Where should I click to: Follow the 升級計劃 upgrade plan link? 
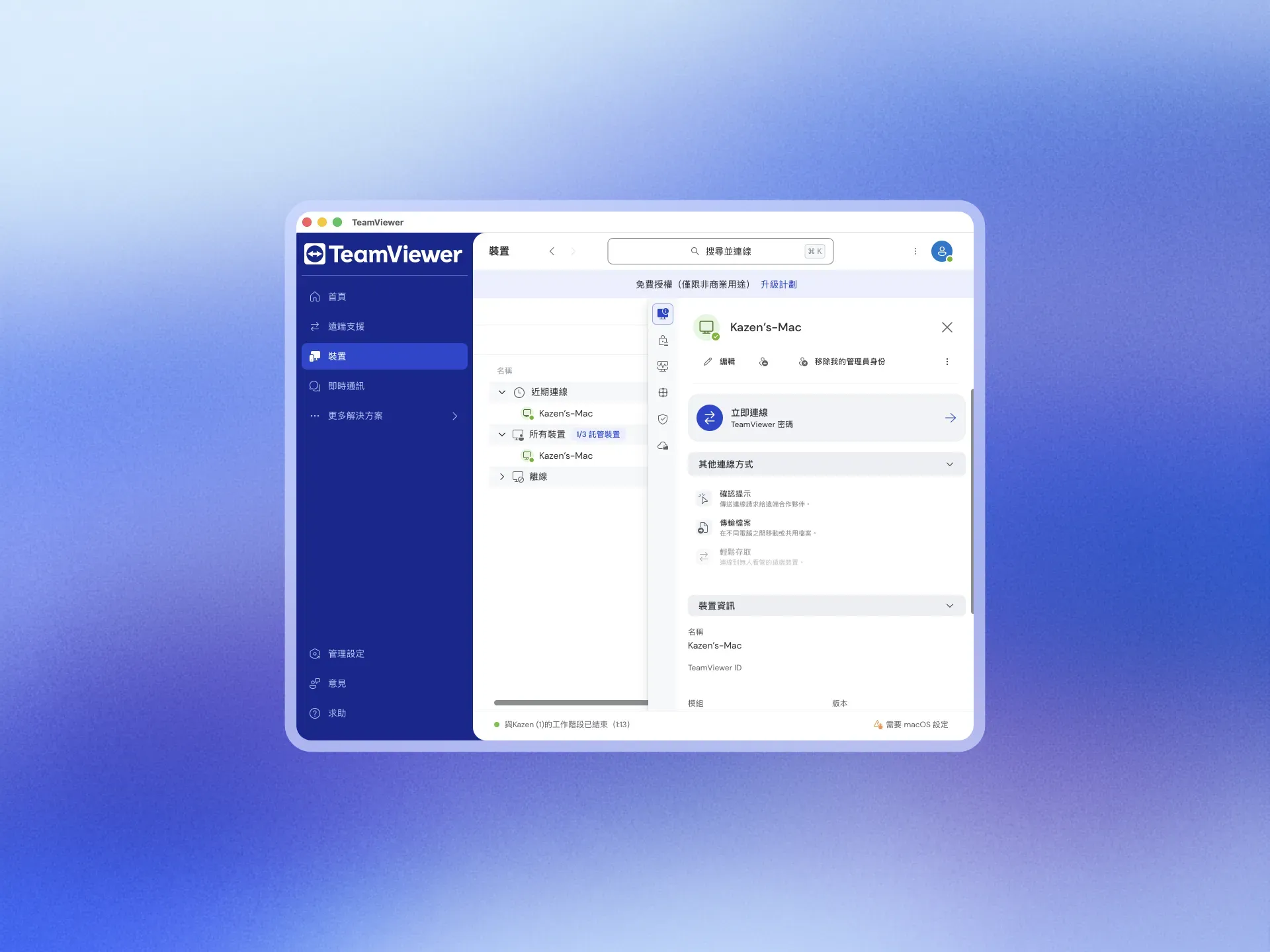[779, 284]
